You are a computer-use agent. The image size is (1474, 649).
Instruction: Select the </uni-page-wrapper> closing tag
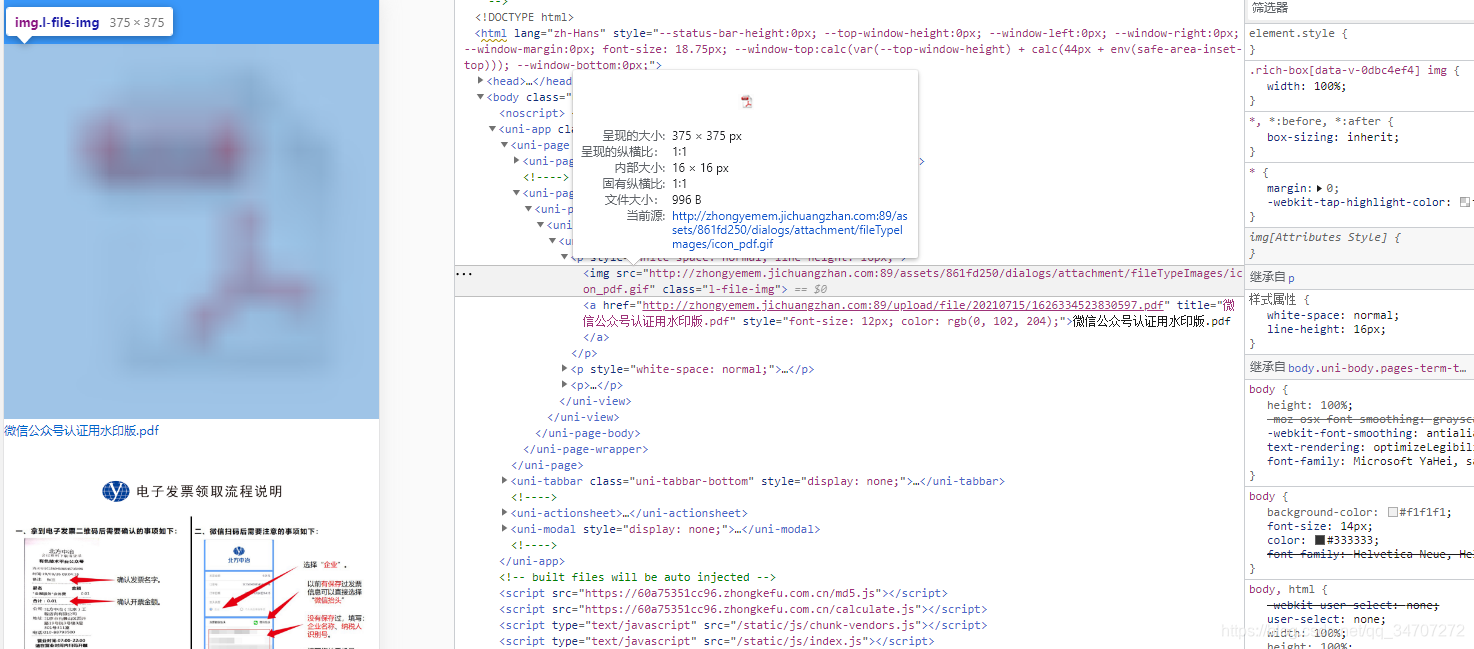(x=586, y=449)
